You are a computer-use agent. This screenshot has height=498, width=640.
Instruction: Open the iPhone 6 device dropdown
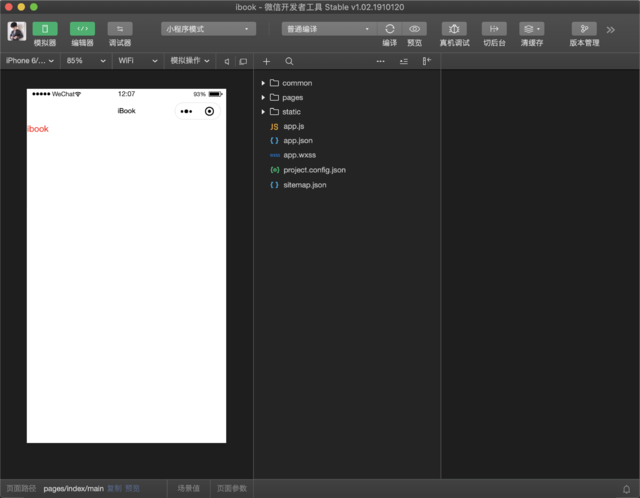click(30, 61)
